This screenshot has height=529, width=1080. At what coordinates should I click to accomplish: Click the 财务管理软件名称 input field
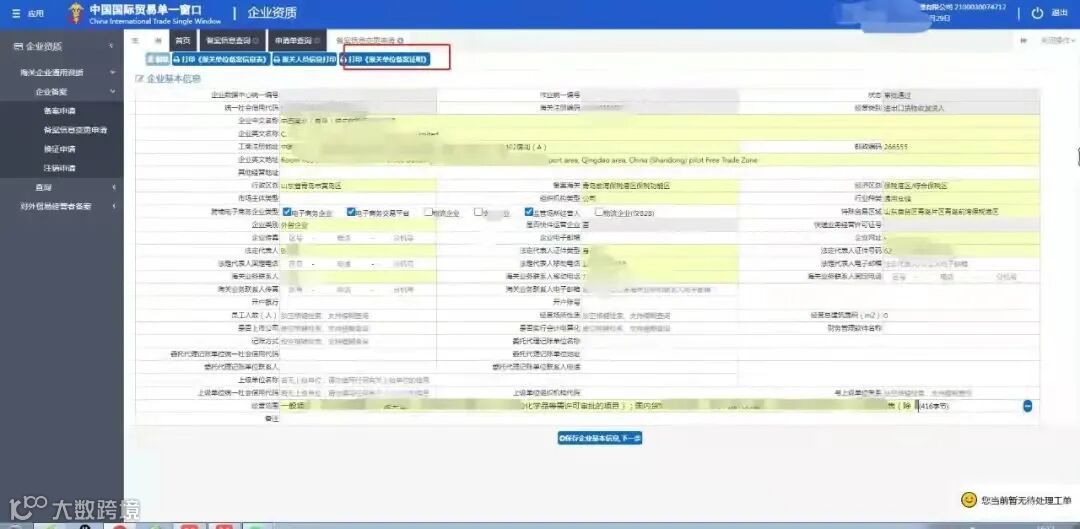pyautogui.click(x=961, y=328)
